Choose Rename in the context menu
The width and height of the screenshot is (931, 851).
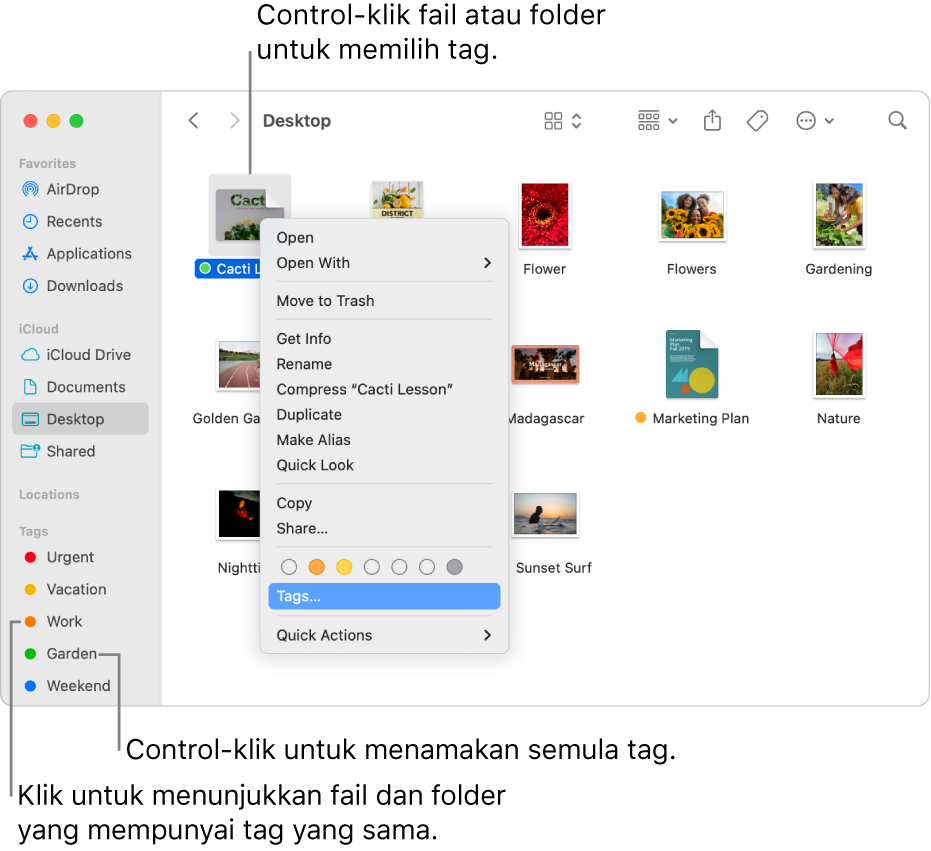tap(384, 364)
